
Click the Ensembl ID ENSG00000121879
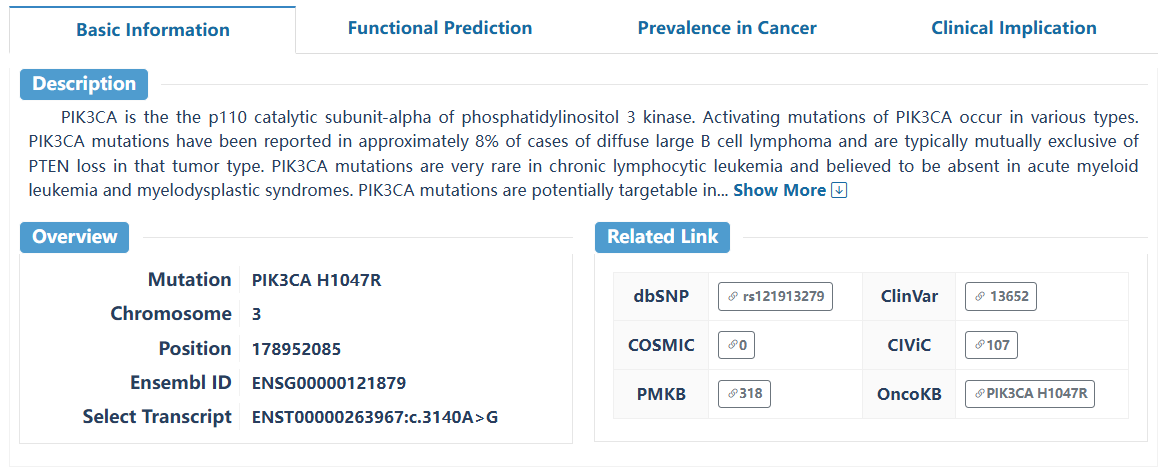[329, 383]
